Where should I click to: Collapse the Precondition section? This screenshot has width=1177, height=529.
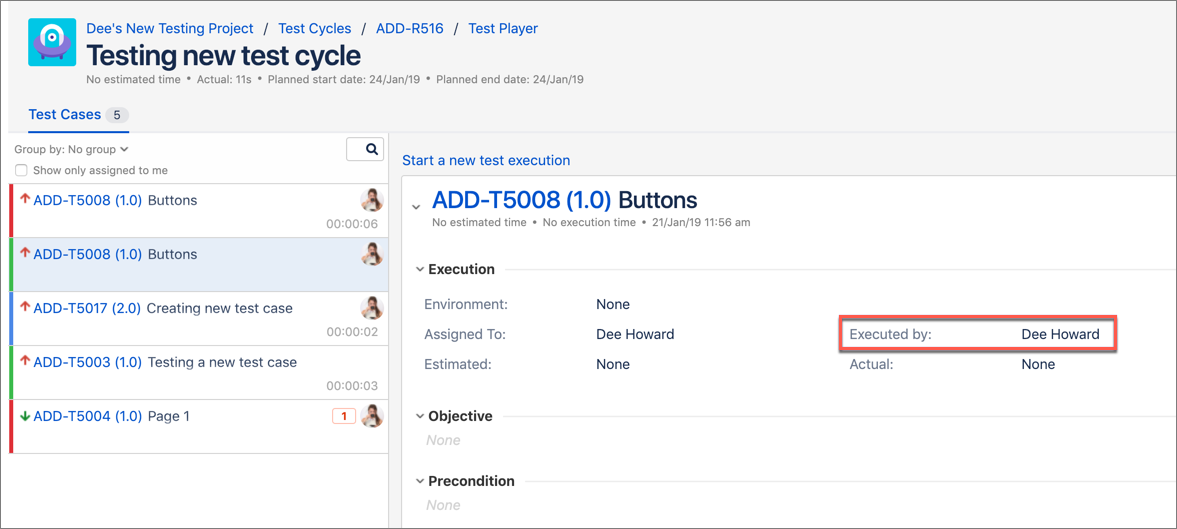click(420, 481)
